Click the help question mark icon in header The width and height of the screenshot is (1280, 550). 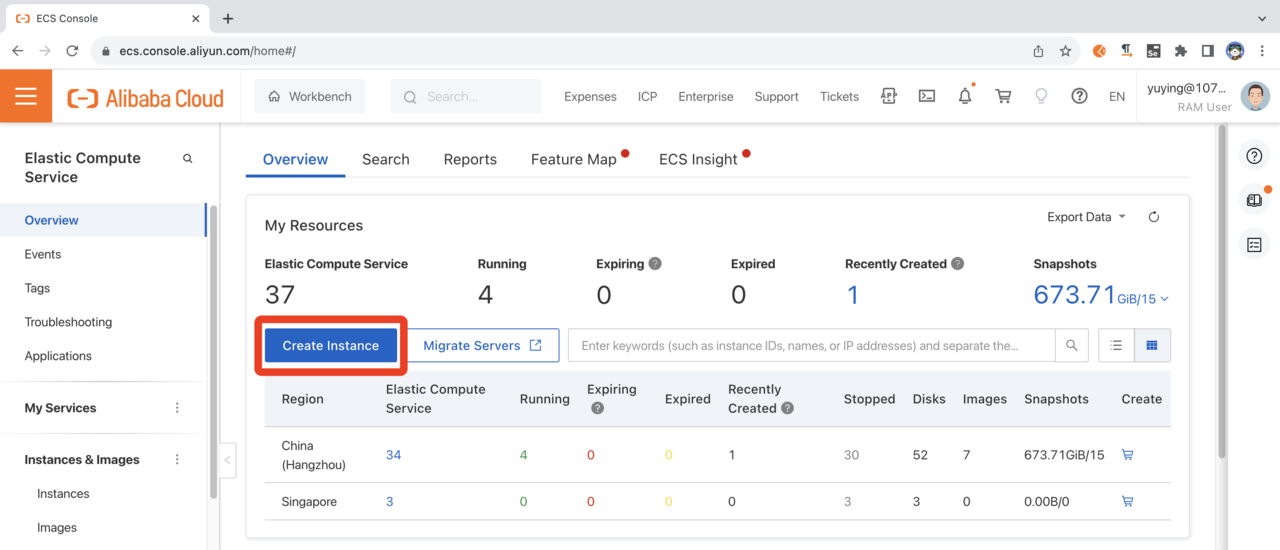(x=1079, y=97)
